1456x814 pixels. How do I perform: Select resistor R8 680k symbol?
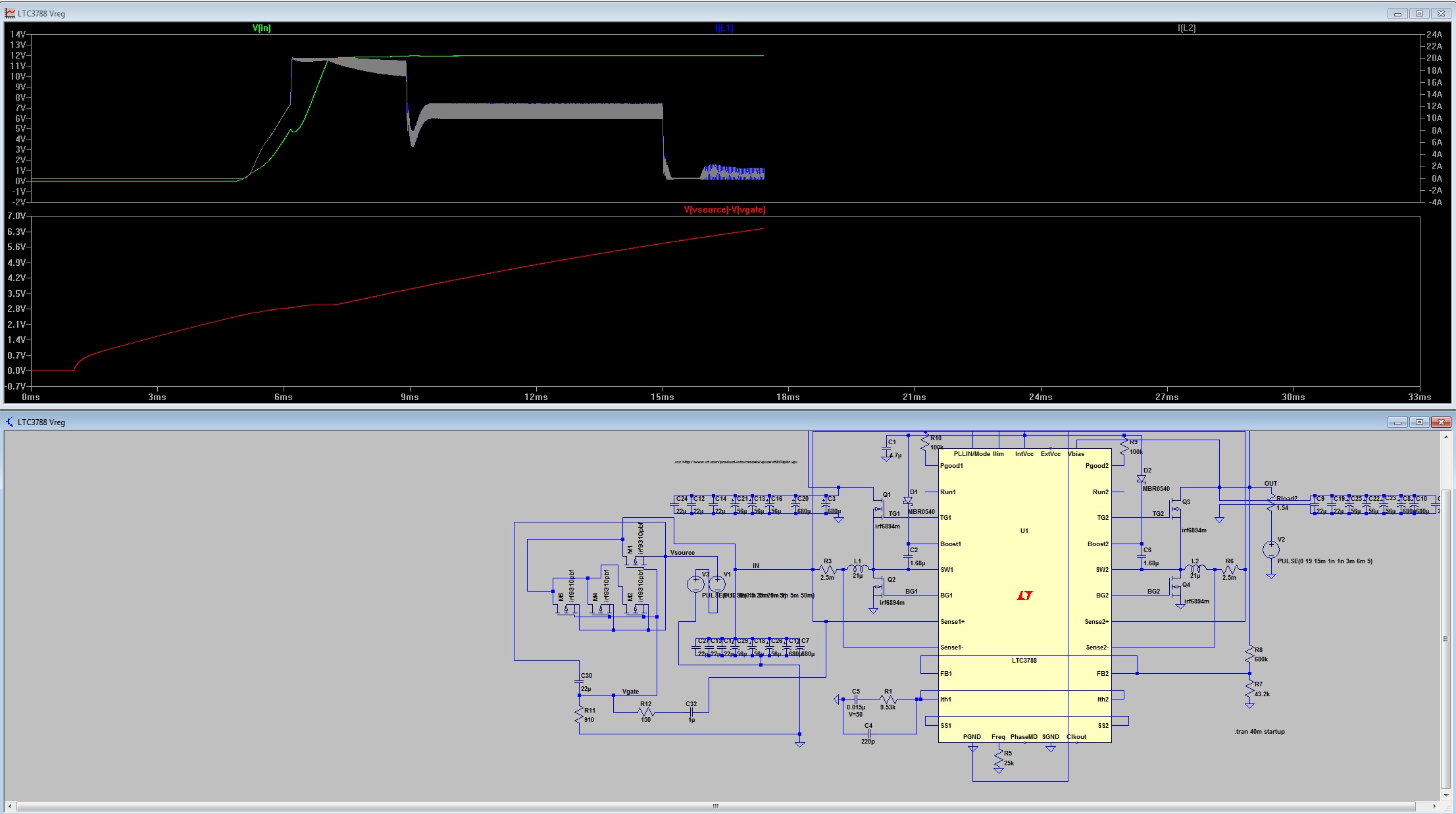[1249, 655]
